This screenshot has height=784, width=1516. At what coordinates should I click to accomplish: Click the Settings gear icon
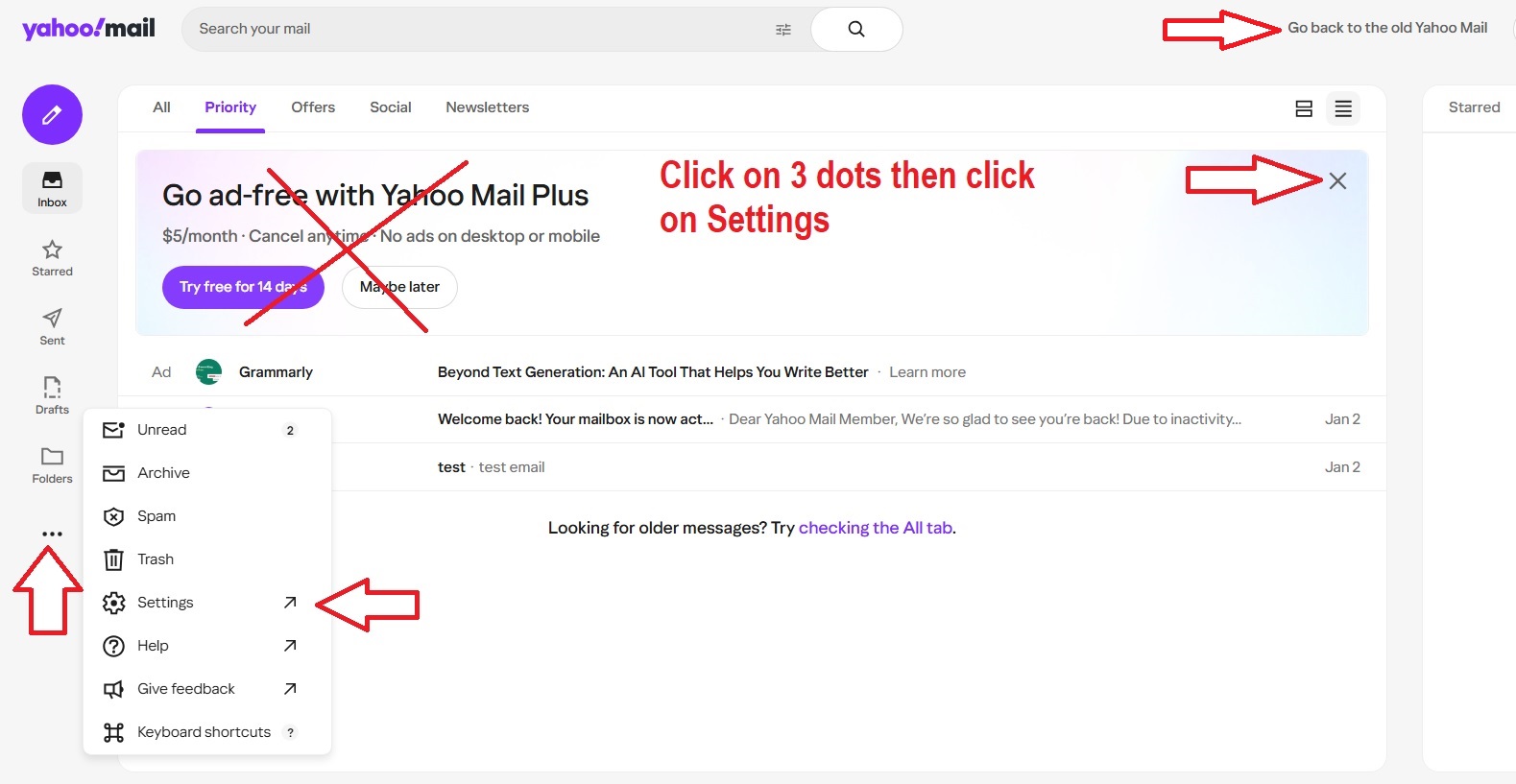click(113, 603)
